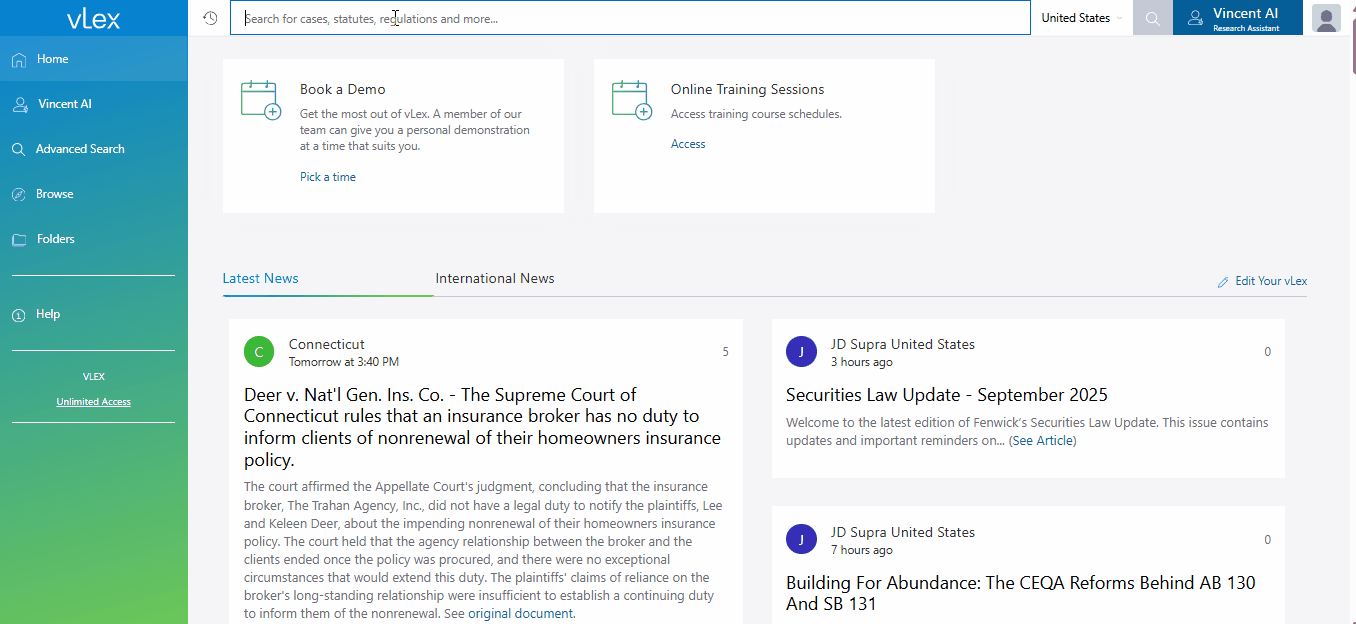1356x624 pixels.
Task: Click into the main search input field
Action: pos(630,18)
